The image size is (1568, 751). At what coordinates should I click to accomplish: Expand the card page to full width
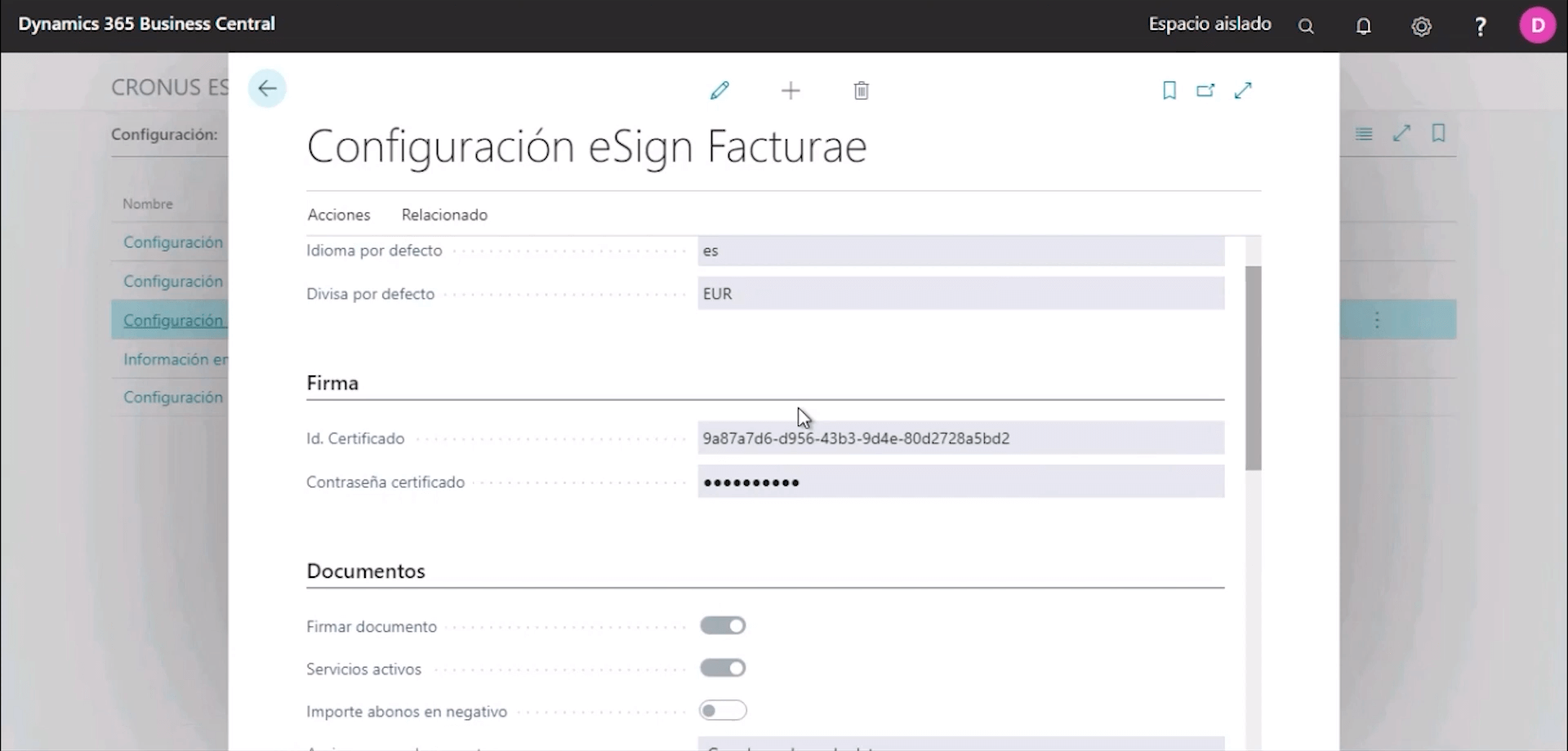click(1243, 91)
